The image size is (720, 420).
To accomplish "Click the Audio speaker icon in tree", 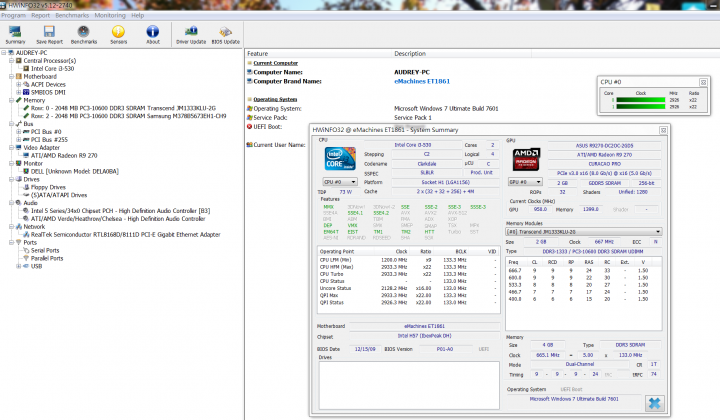I will click(19, 203).
